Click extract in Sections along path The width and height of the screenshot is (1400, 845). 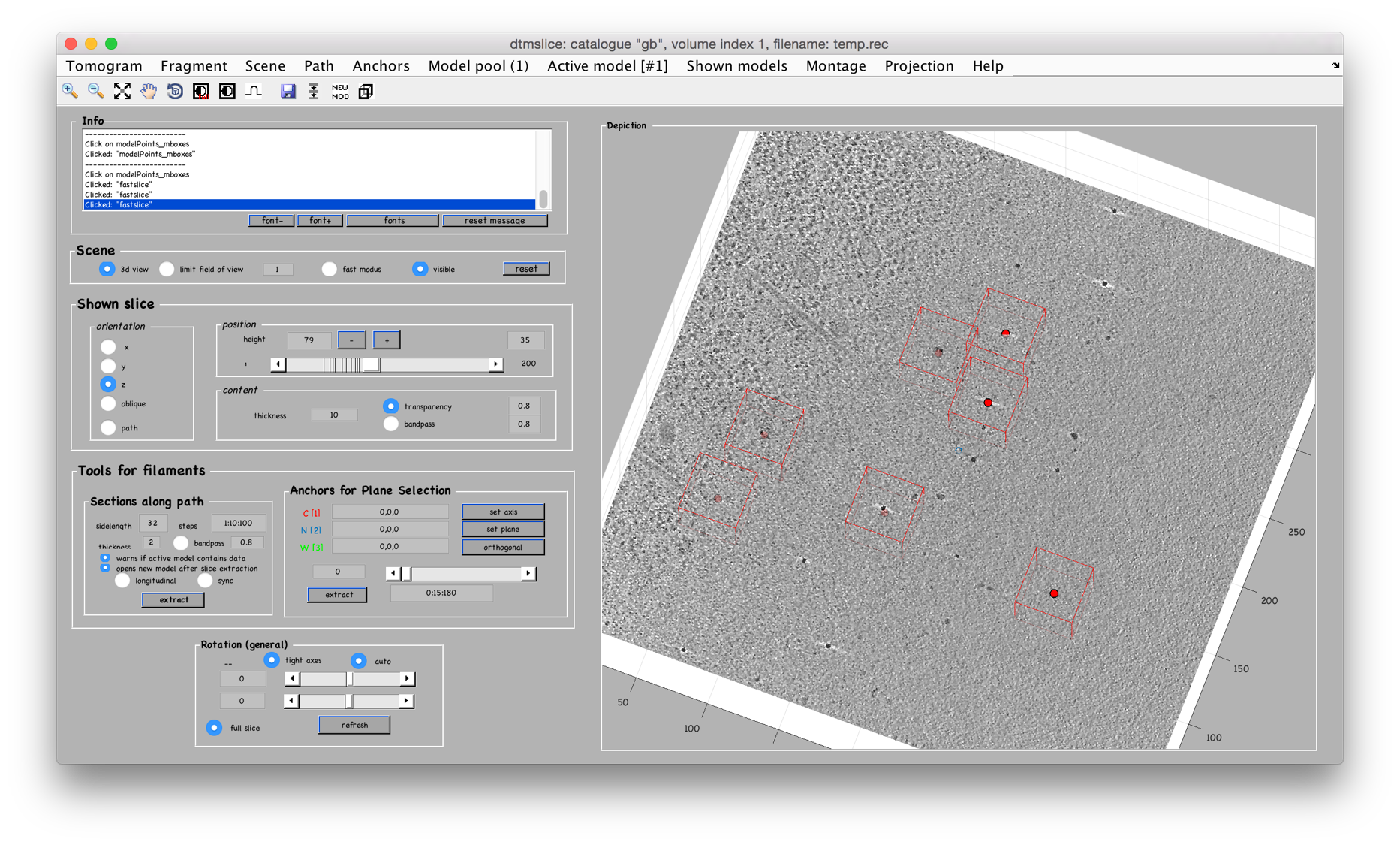click(x=173, y=600)
